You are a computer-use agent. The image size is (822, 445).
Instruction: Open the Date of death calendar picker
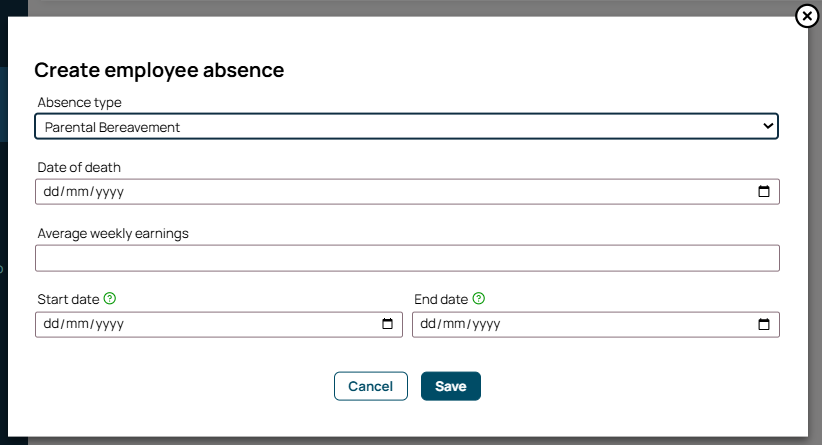click(x=764, y=191)
